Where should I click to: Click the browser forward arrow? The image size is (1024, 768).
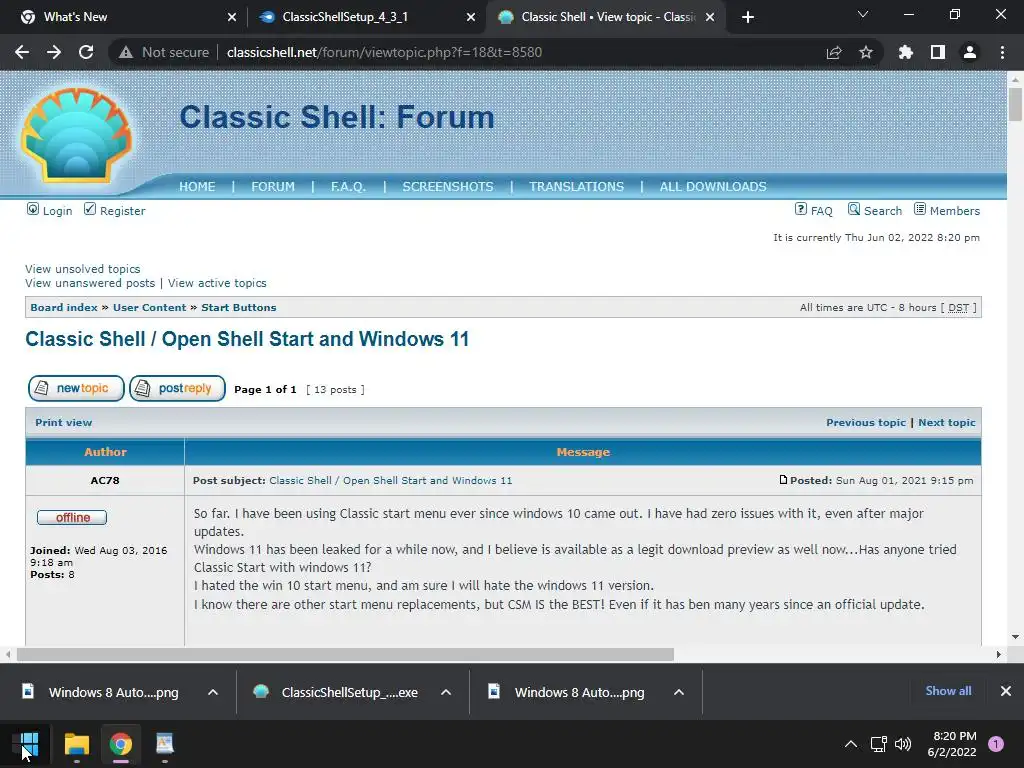click(x=54, y=52)
